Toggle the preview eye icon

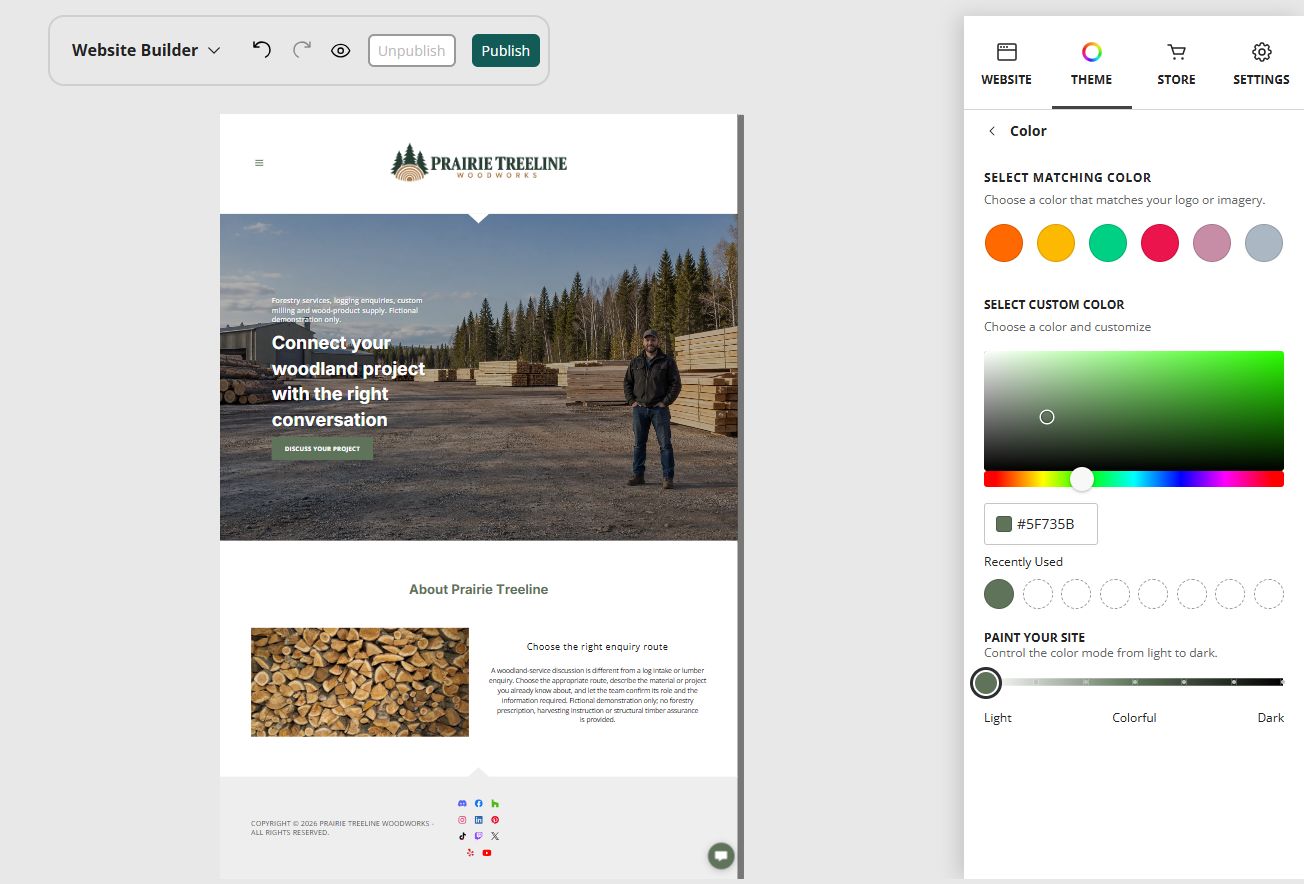pyautogui.click(x=341, y=50)
